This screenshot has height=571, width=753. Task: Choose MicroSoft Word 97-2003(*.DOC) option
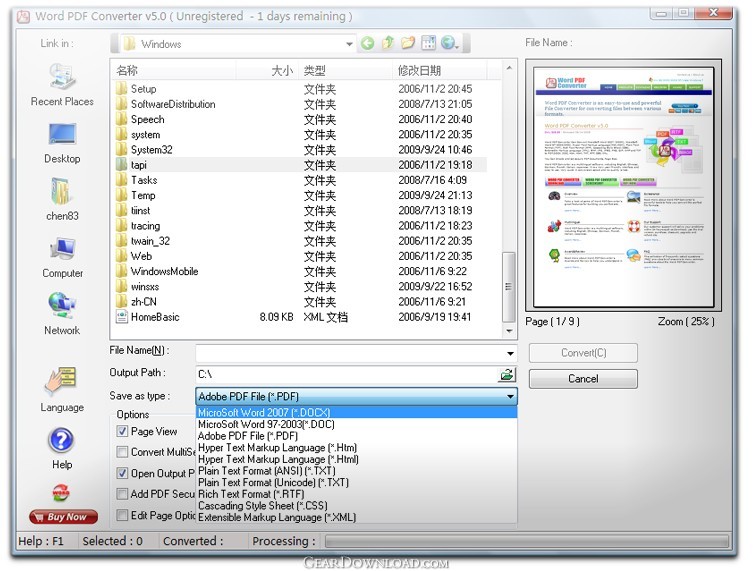[357, 424]
